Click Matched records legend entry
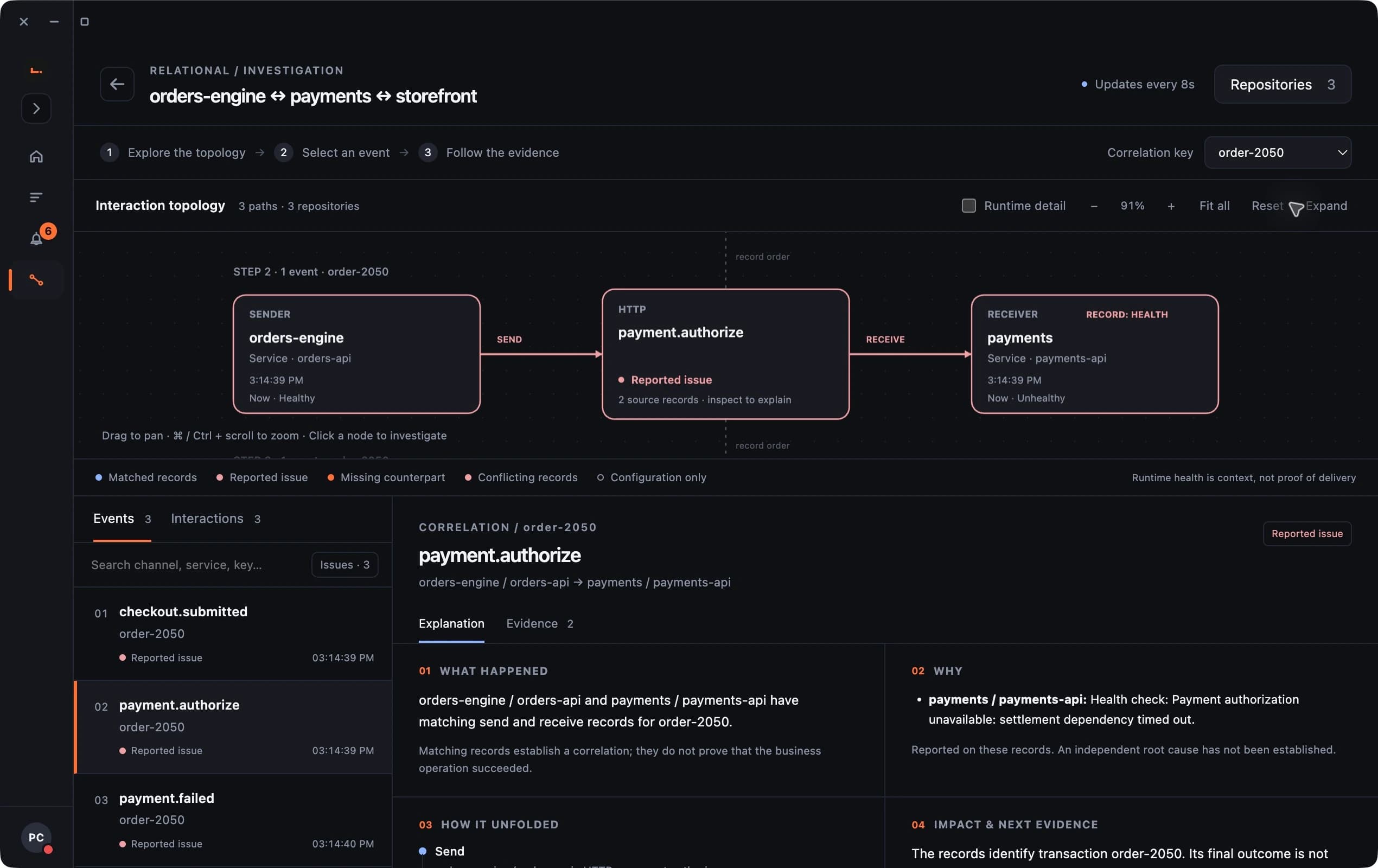This screenshot has height=868, width=1378. pyautogui.click(x=146, y=477)
